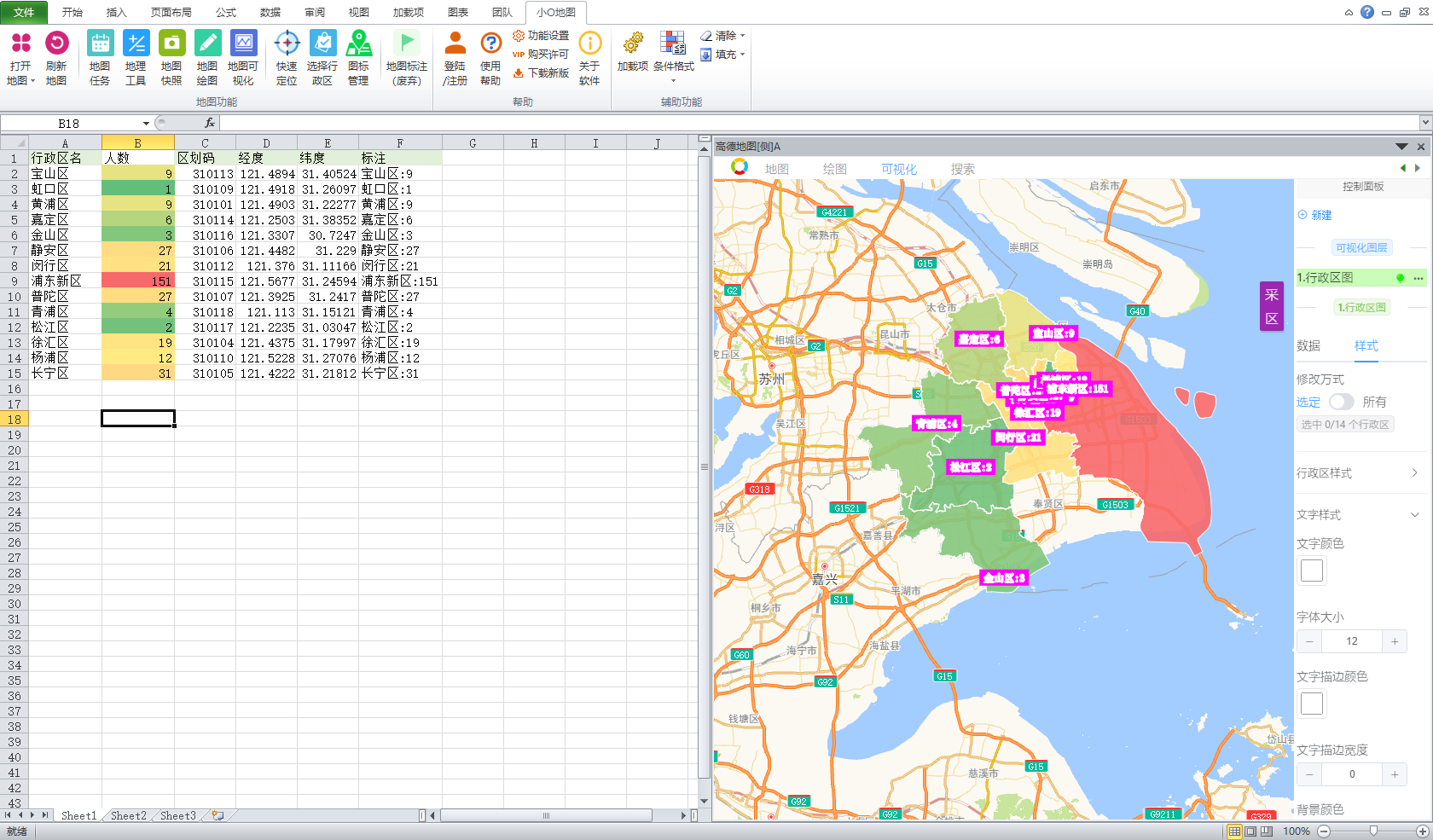The image size is (1433, 840).
Task: Click zoom out minus on status bar
Action: tap(1324, 831)
